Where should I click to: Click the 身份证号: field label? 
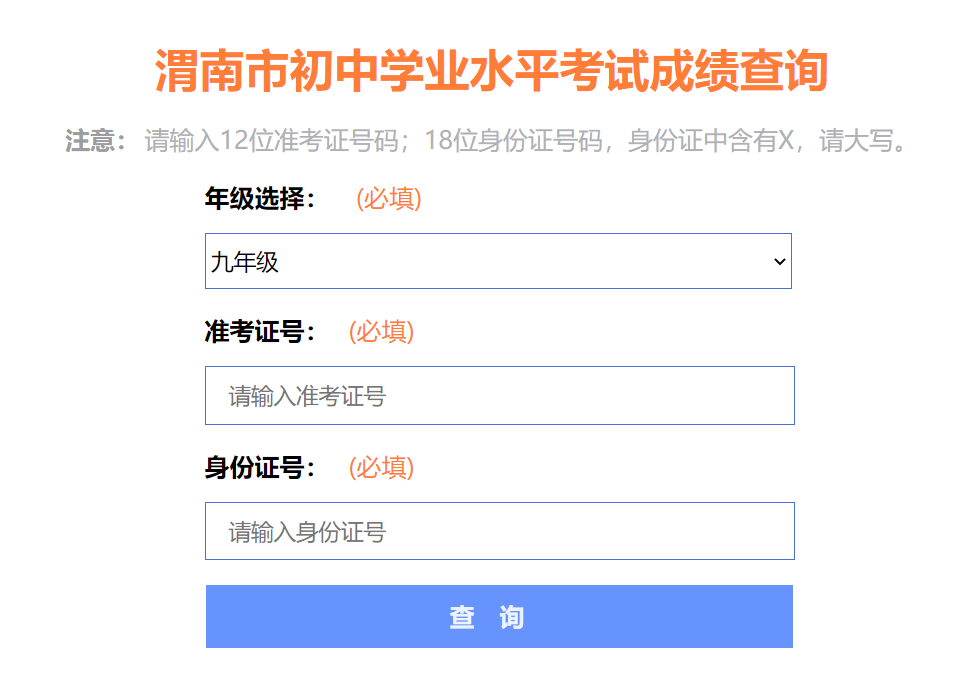pos(260,467)
